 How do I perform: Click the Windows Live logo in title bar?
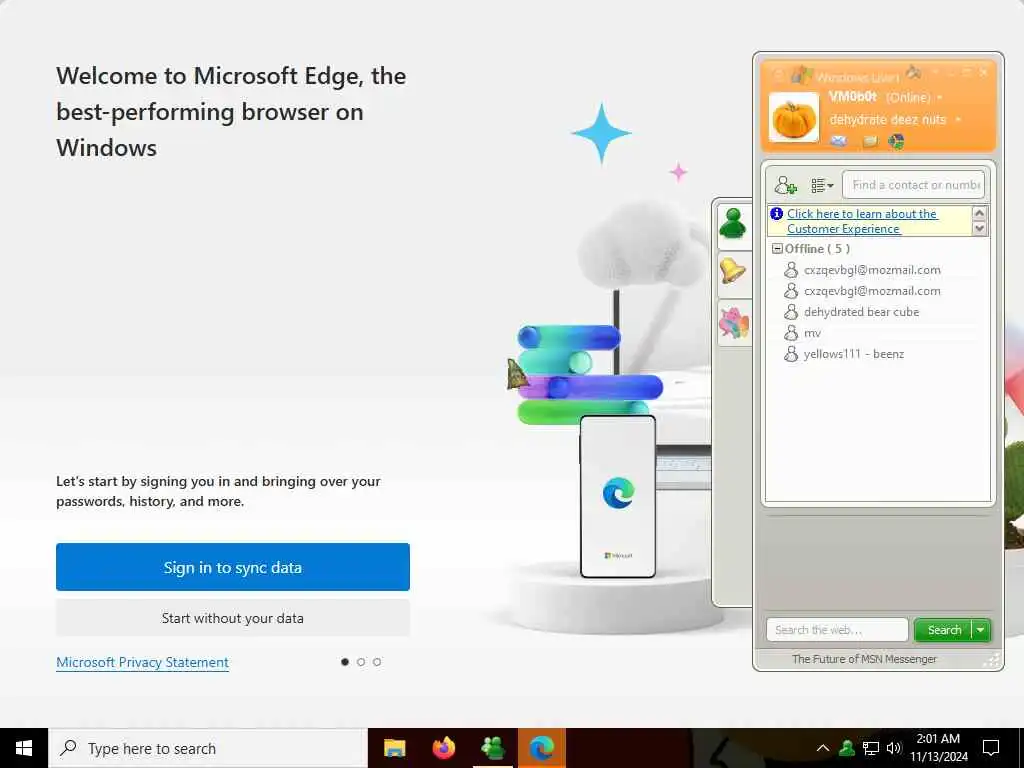coord(801,75)
